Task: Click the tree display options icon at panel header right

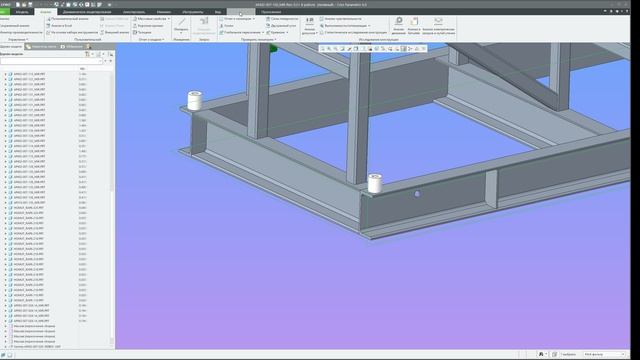Action: point(111,54)
